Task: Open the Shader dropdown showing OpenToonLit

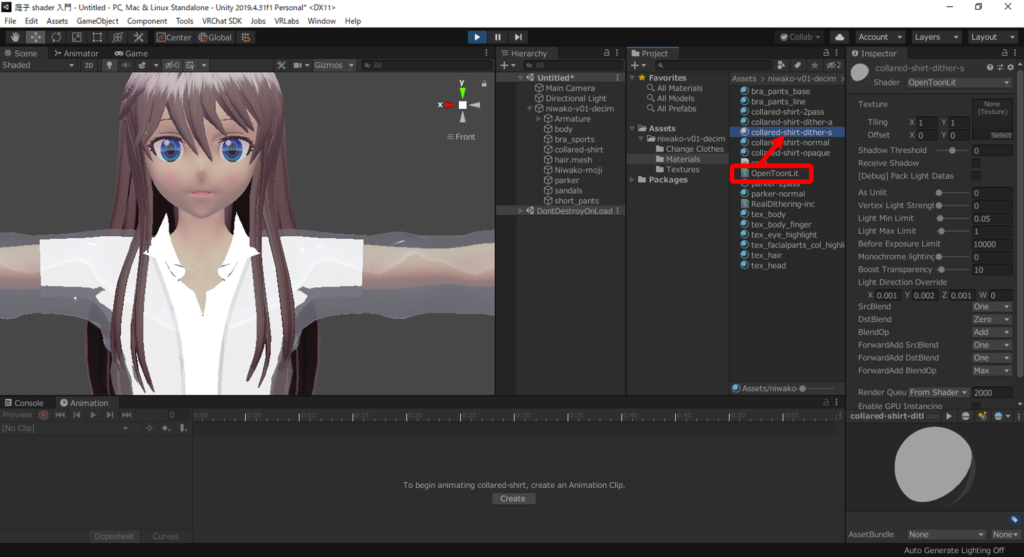Action: (958, 82)
